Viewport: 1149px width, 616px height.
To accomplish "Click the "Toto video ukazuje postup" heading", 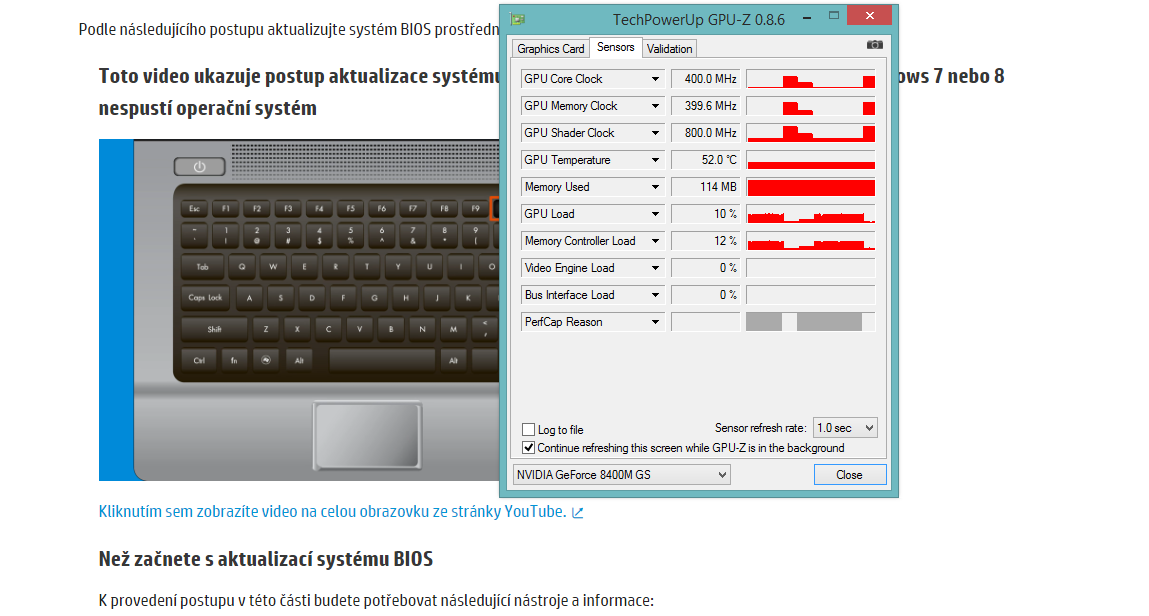I will tap(299, 92).
